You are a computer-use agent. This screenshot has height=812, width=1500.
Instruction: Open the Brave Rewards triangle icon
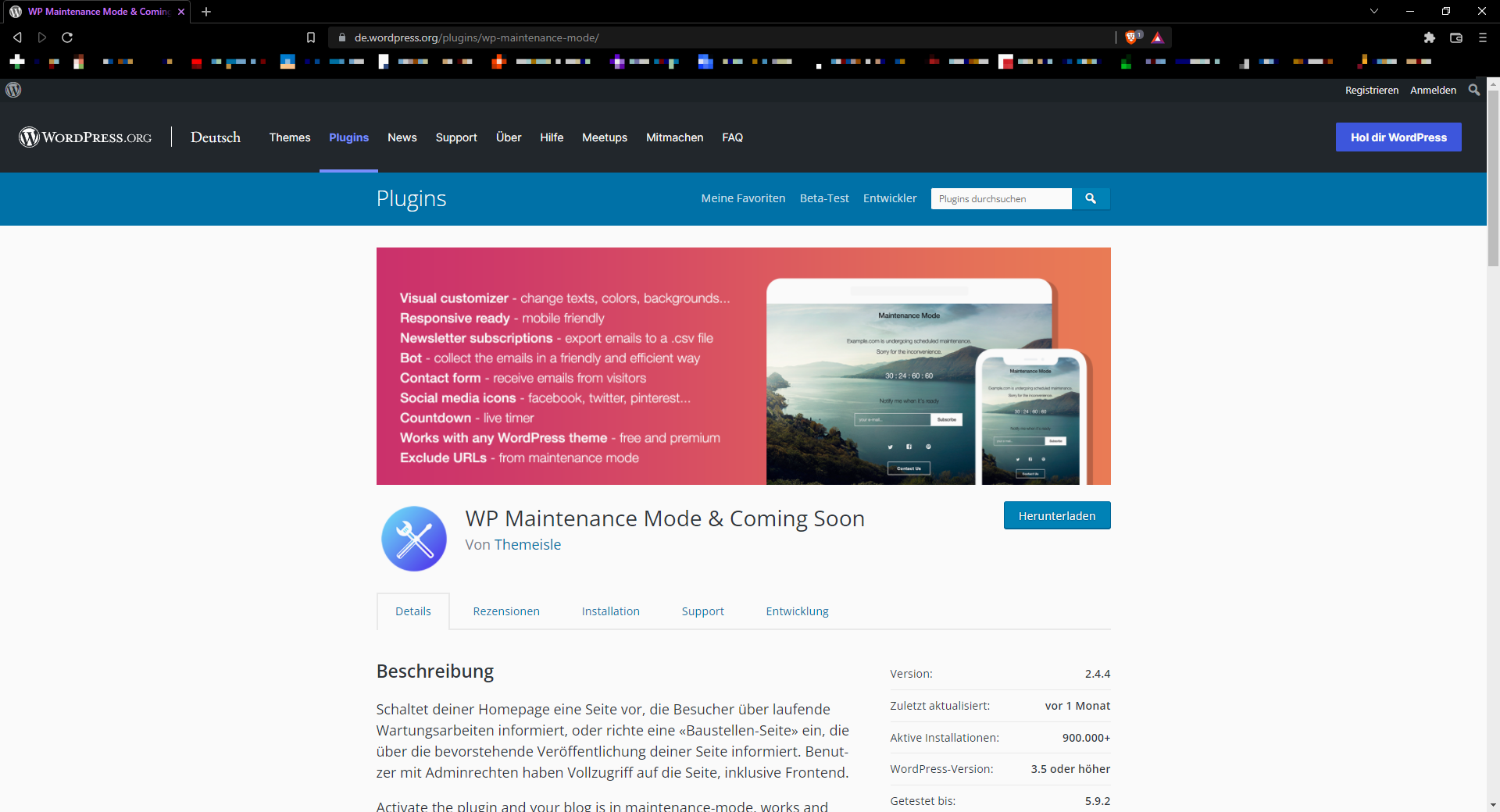(1158, 37)
